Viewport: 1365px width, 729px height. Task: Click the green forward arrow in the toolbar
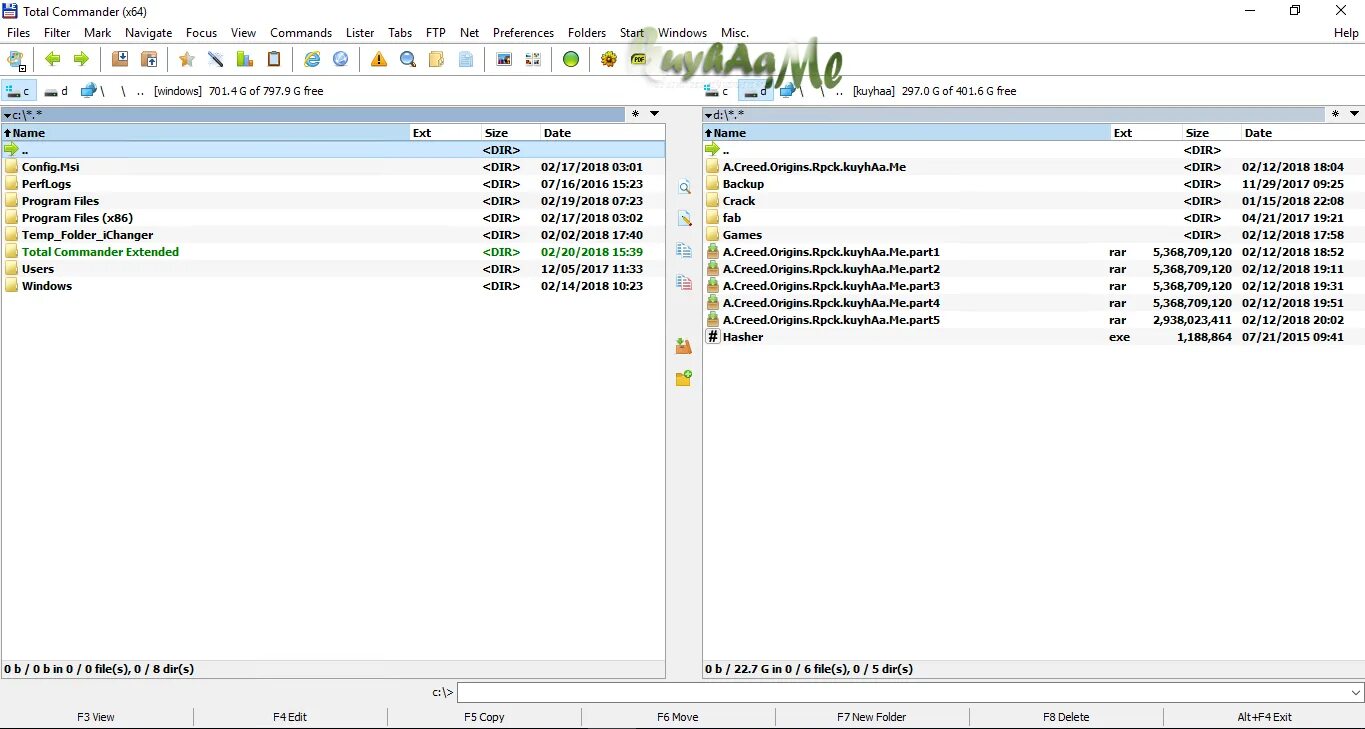[81, 60]
